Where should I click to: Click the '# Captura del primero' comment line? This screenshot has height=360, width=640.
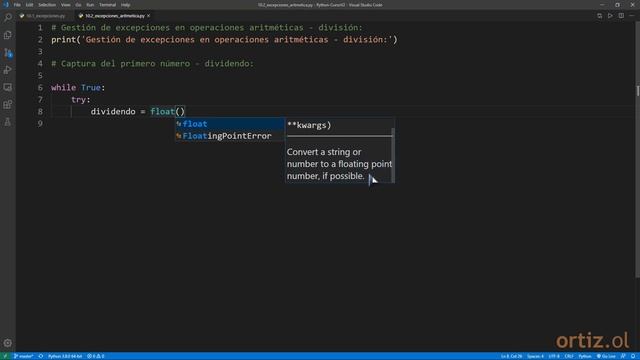(x=152, y=64)
